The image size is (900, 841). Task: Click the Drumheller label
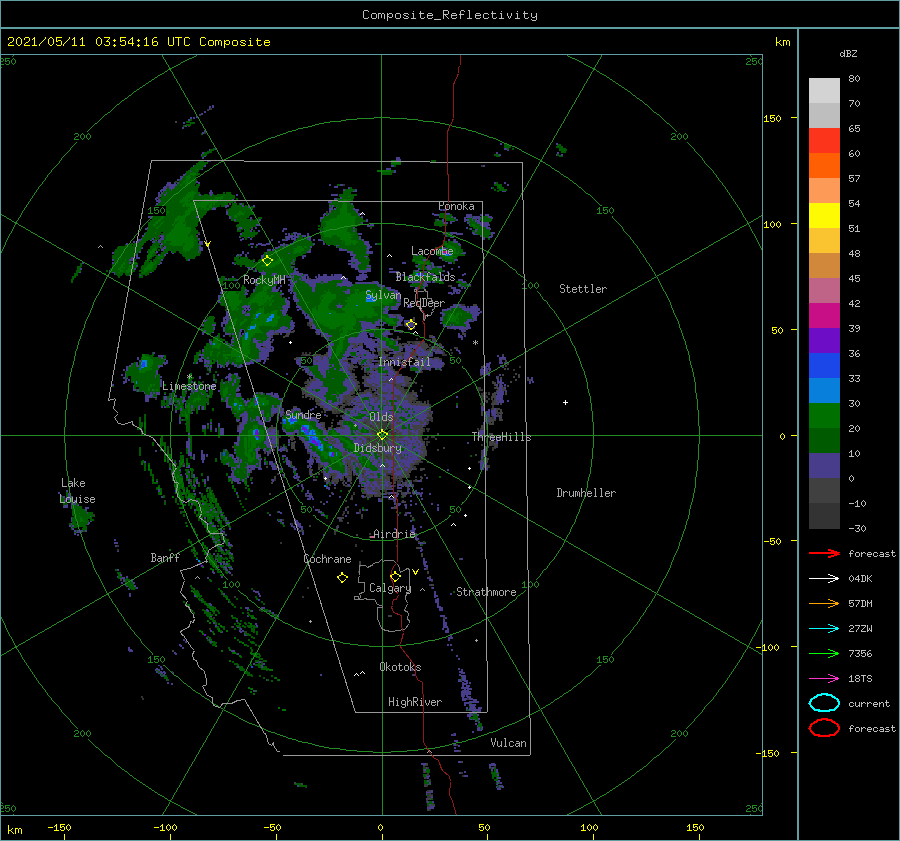pyautogui.click(x=586, y=493)
